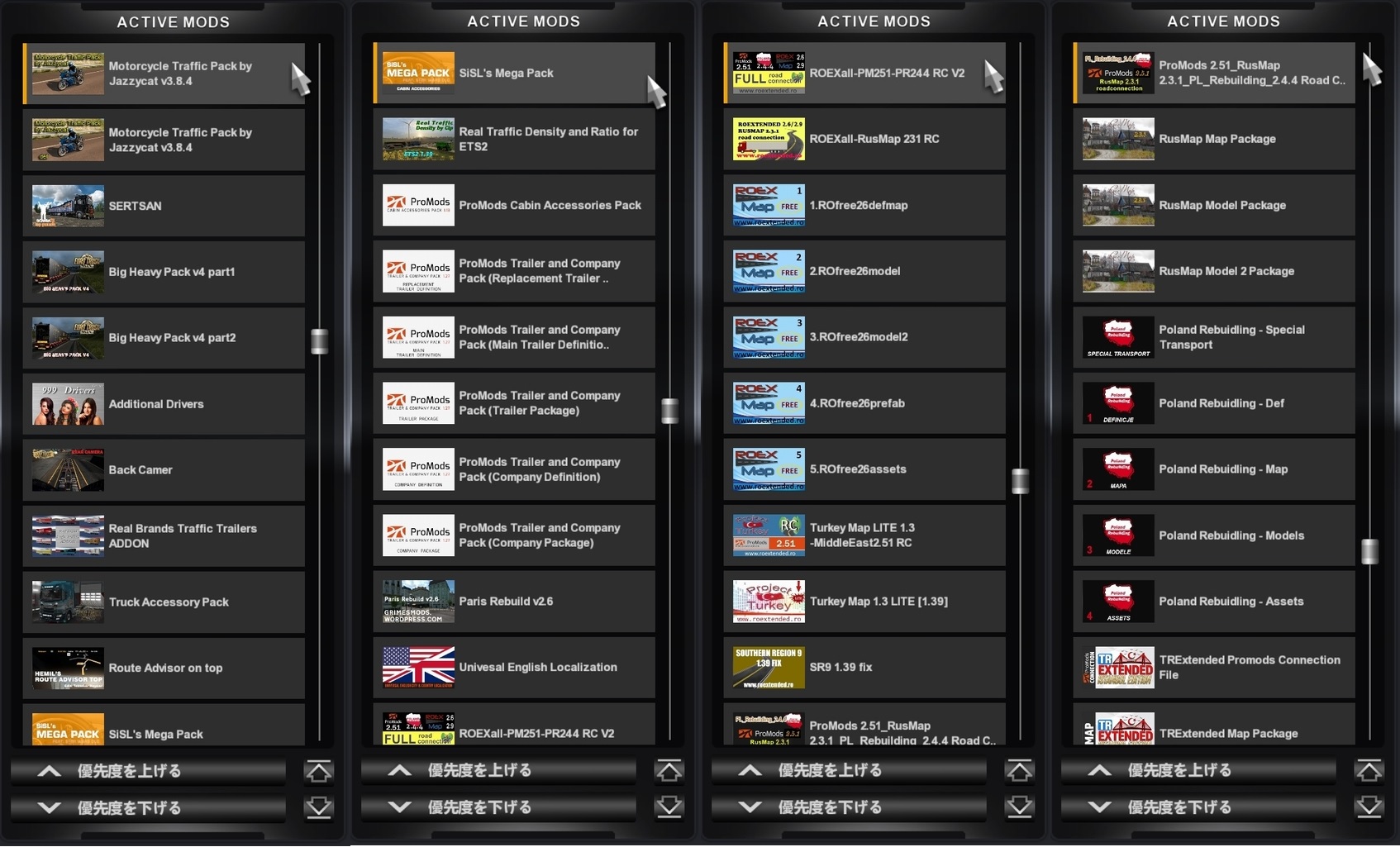Click move-to-top arrow icon in Turkey Map panel
This screenshot has width=1400, height=847.
(1020, 771)
